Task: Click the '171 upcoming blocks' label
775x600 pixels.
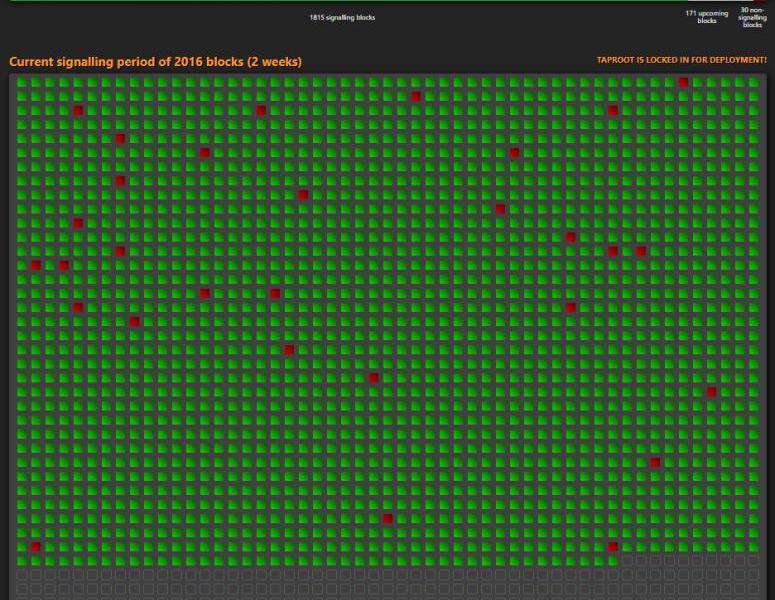Action: [x=706, y=17]
